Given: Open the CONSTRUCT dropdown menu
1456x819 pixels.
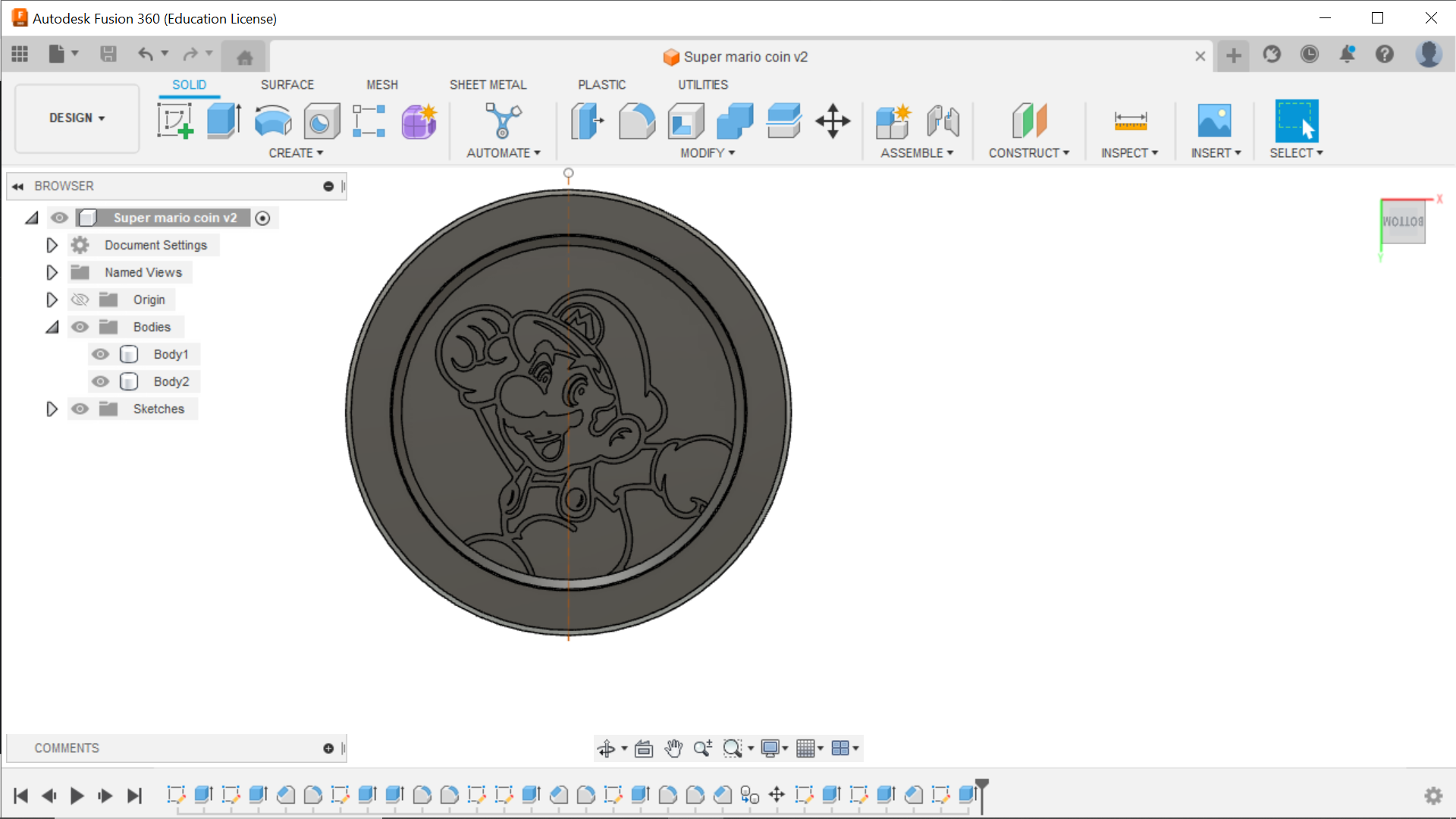Looking at the screenshot, I should point(1029,153).
